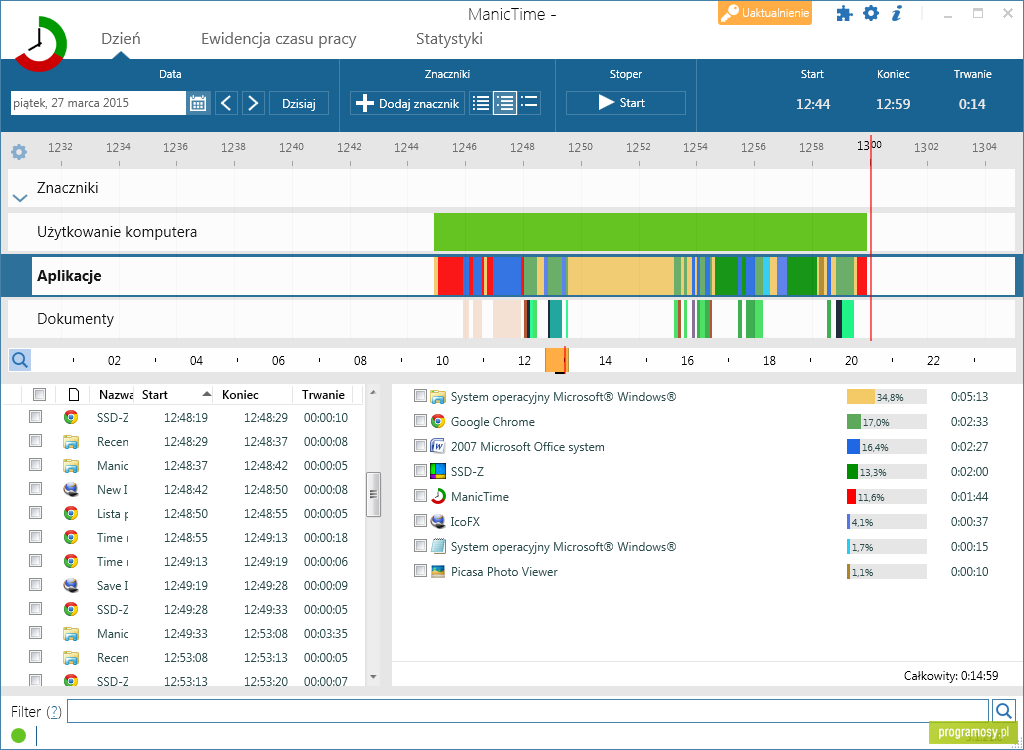Check the row starting at 12:48:42

coord(35,489)
